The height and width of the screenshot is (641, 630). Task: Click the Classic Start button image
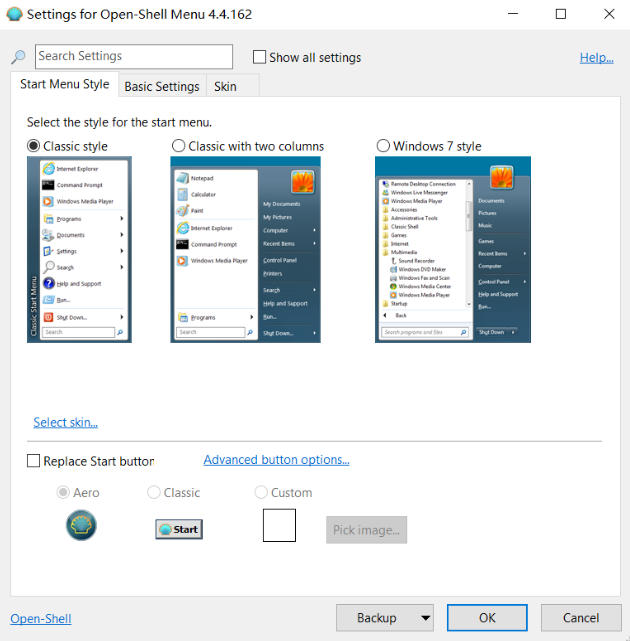(x=179, y=529)
